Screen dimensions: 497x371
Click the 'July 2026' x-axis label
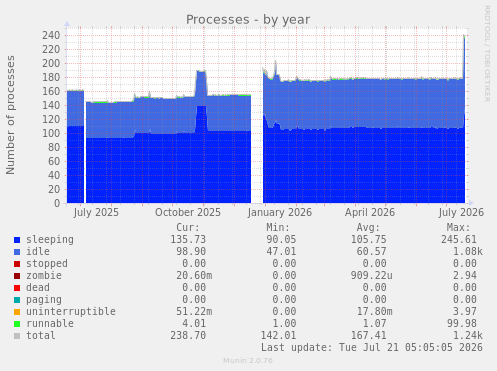coord(461,213)
